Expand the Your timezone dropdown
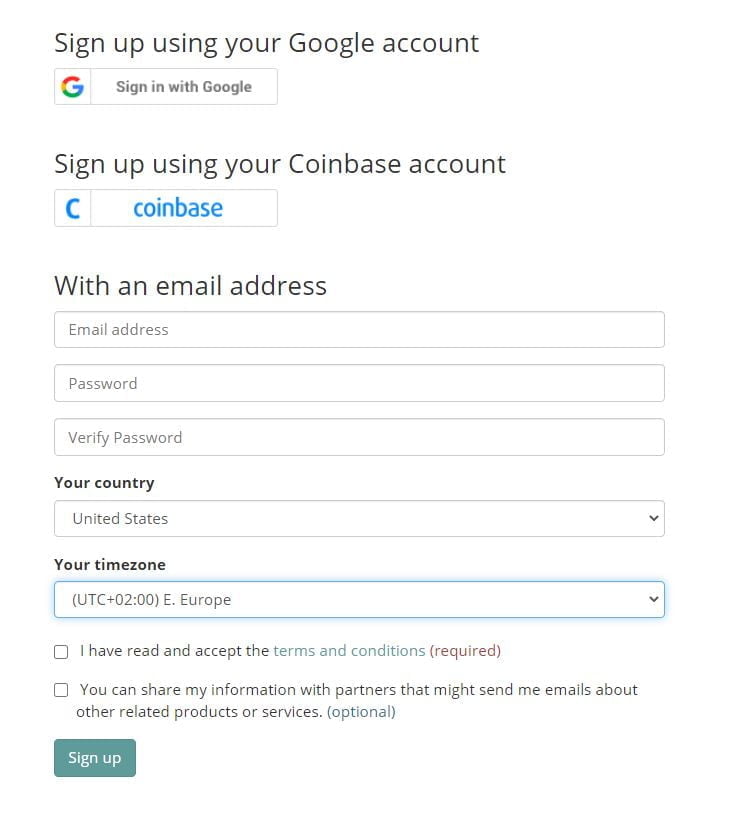Image resolution: width=744 pixels, height=822 pixels. (x=359, y=599)
